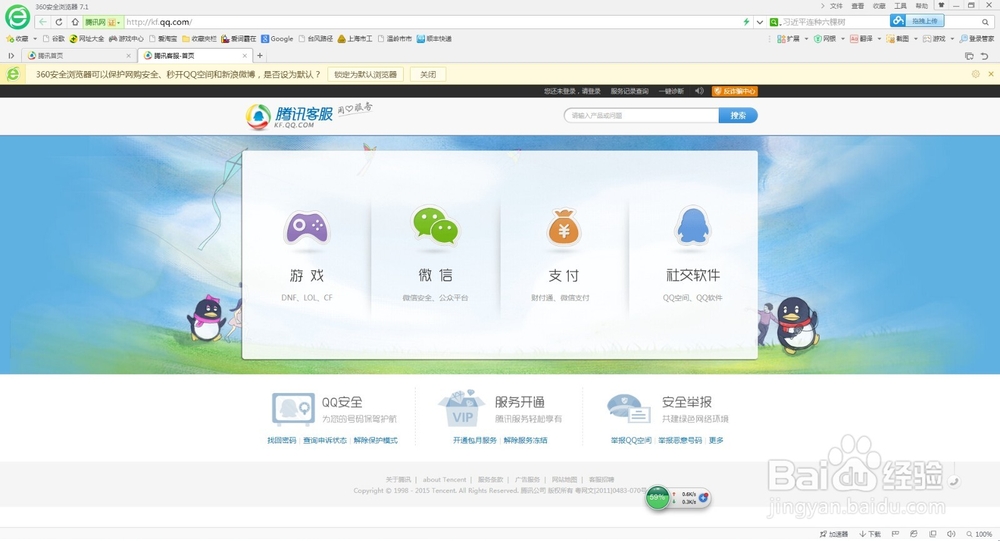This screenshot has height=541, width=1000.
Task: Click the tab list window icon
Action: (969, 56)
